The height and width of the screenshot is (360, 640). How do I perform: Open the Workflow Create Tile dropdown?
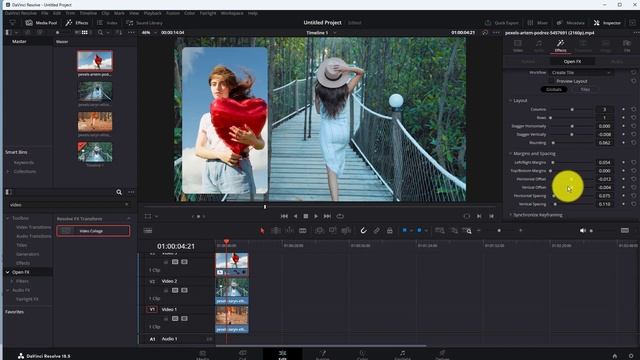[581, 73]
